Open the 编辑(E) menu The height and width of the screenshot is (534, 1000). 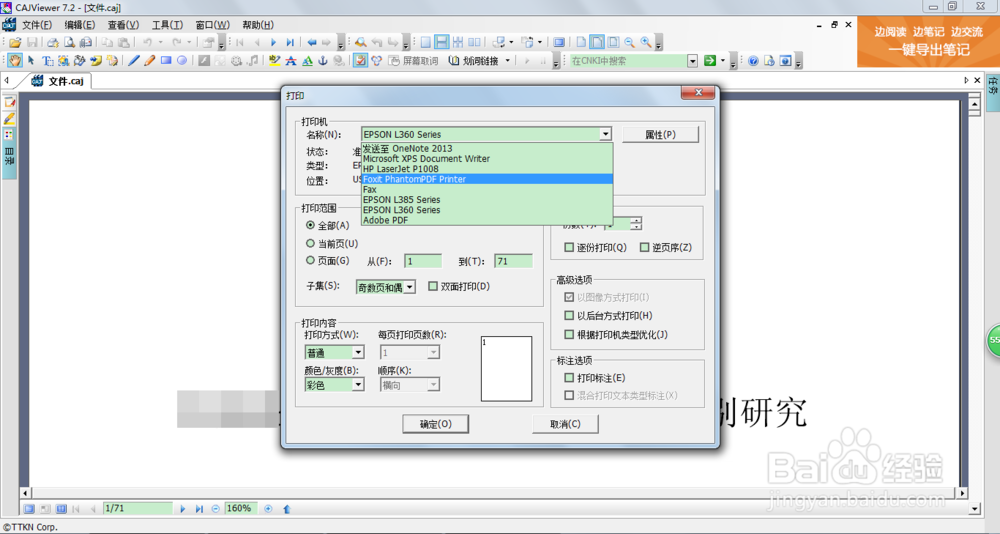(x=80, y=25)
